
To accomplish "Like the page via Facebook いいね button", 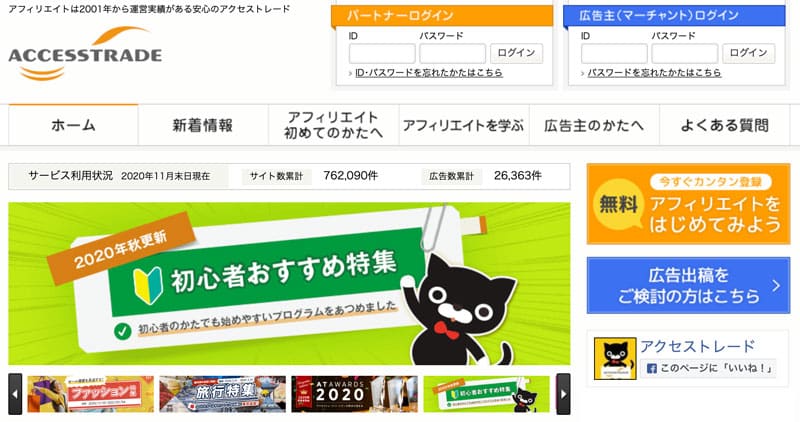I will coord(708,368).
